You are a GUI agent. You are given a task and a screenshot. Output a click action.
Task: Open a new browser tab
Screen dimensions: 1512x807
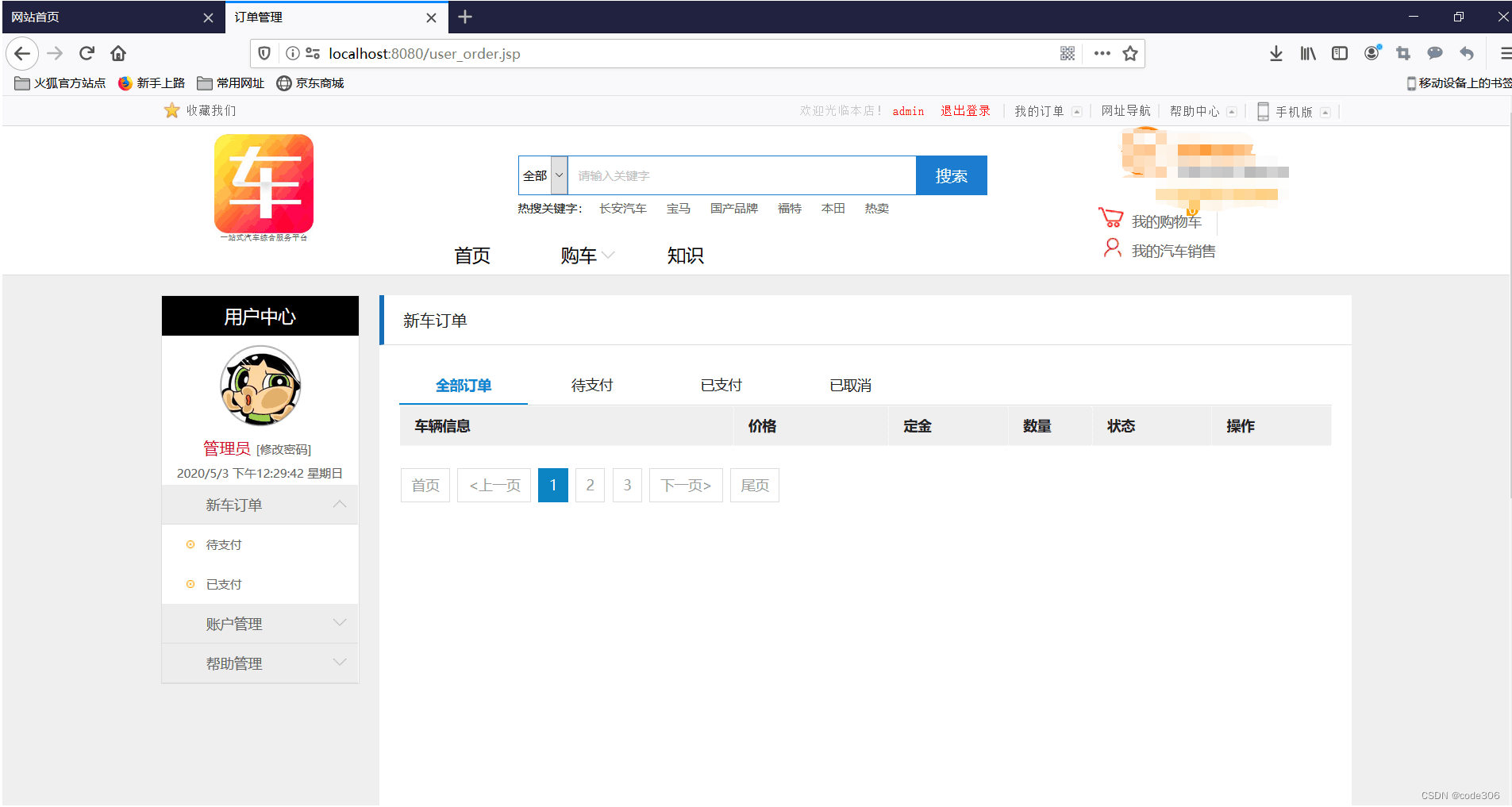(465, 17)
